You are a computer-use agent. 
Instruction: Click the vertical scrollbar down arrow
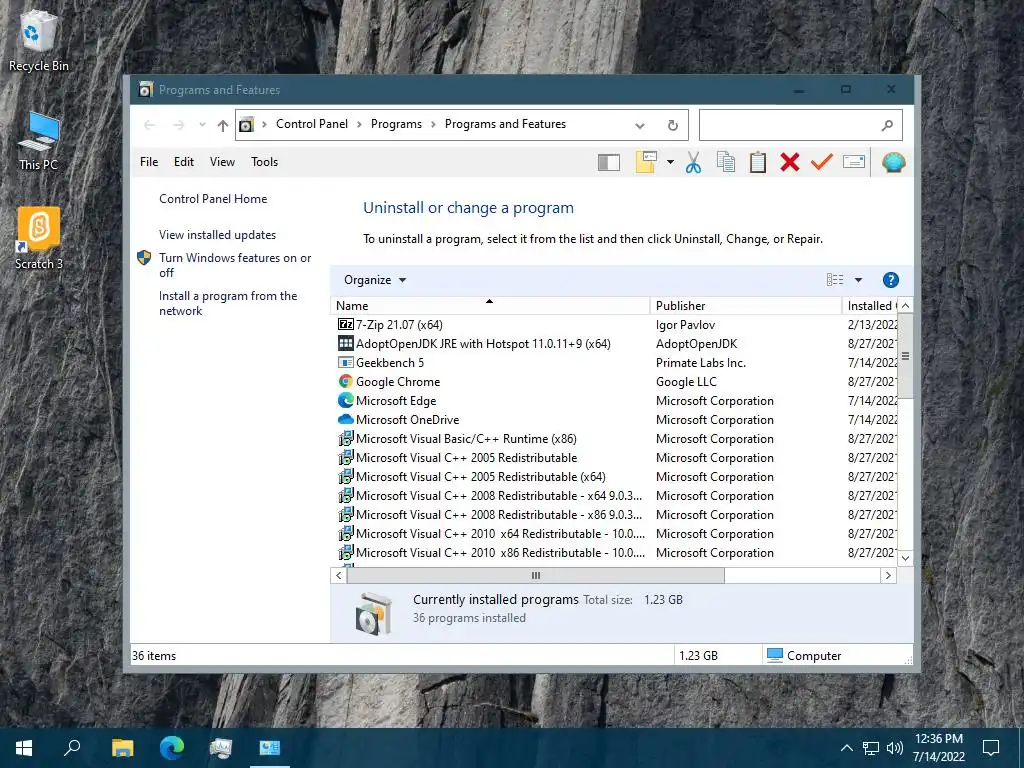(905, 558)
